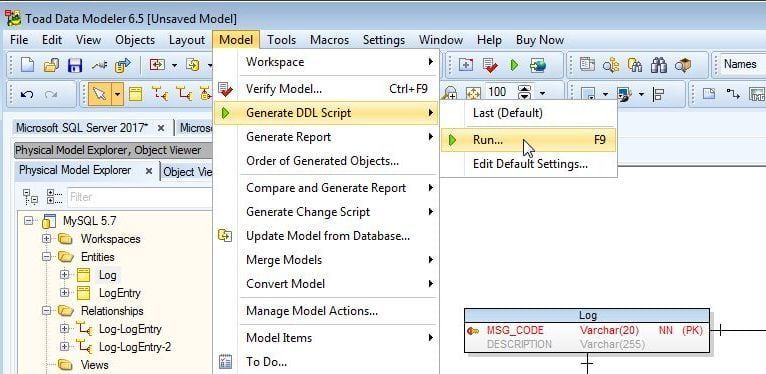Select the pointer selection tool
Image resolution: width=766 pixels, height=374 pixels.
coord(100,94)
